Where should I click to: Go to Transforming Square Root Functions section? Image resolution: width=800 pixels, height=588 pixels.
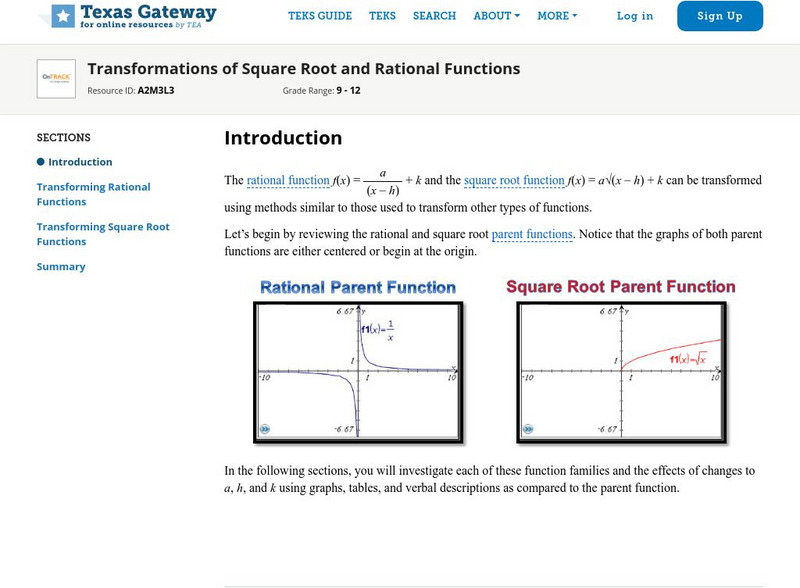coord(103,233)
